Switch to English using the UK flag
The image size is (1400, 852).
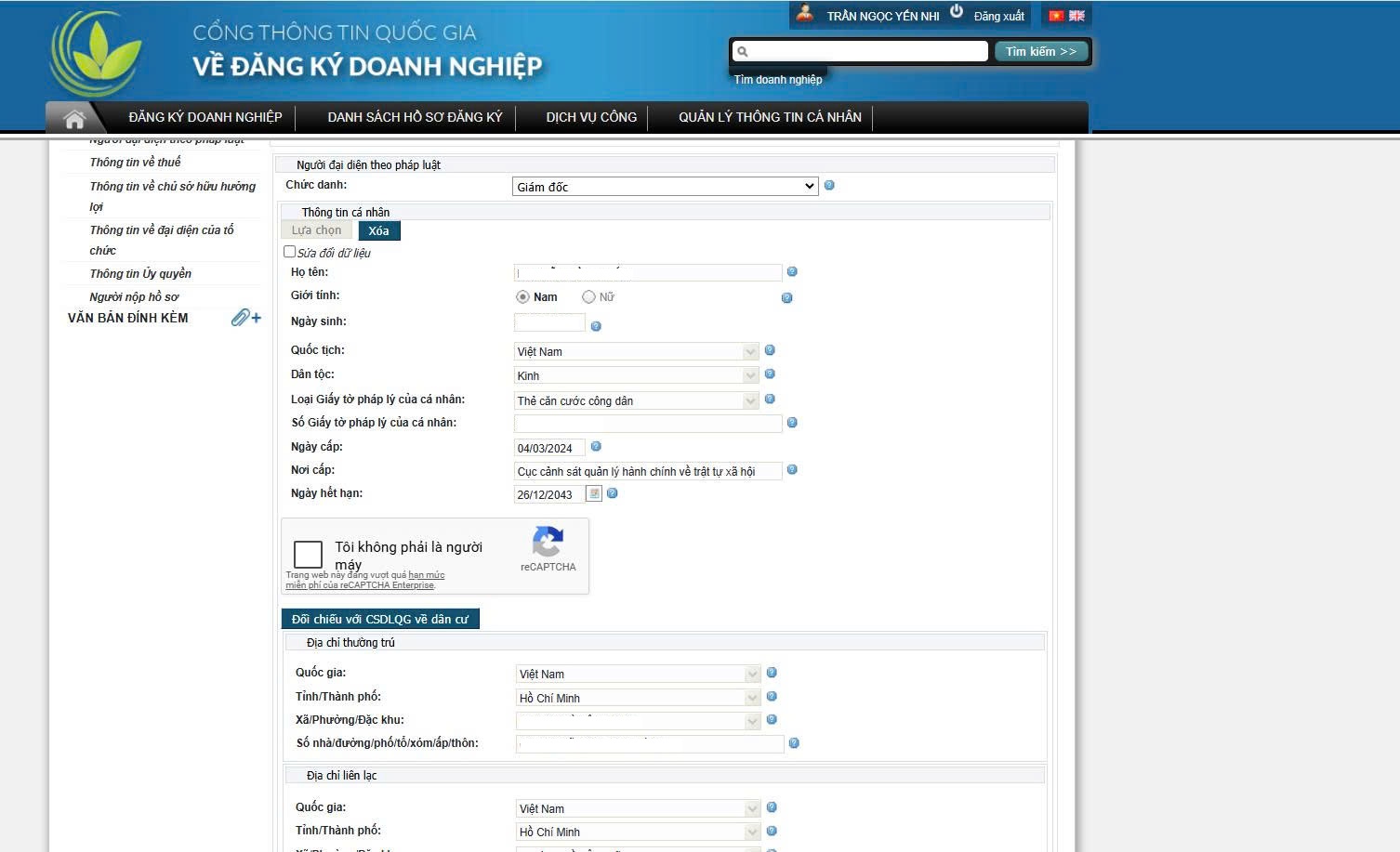[x=1077, y=16]
